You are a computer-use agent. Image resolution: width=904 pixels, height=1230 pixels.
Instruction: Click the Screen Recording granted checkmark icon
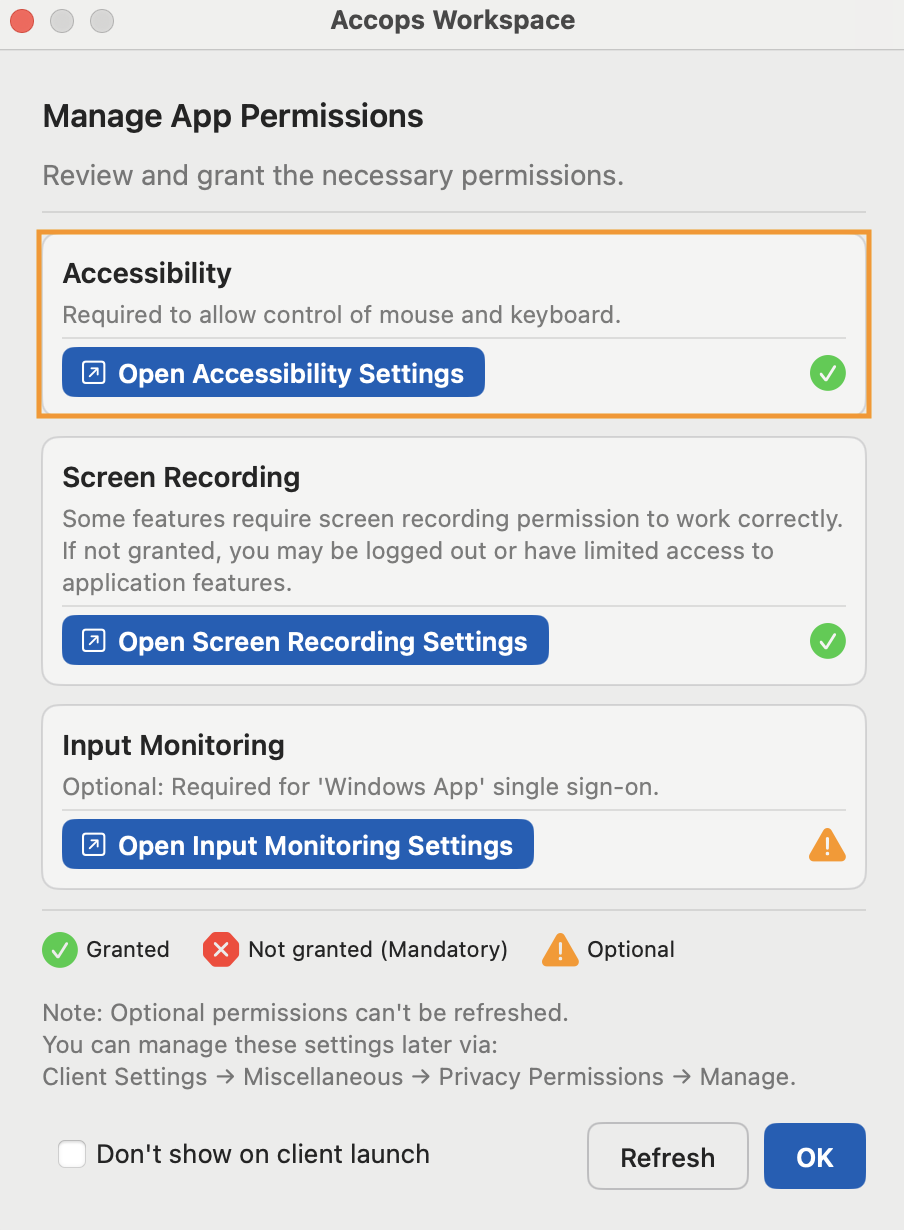827,641
